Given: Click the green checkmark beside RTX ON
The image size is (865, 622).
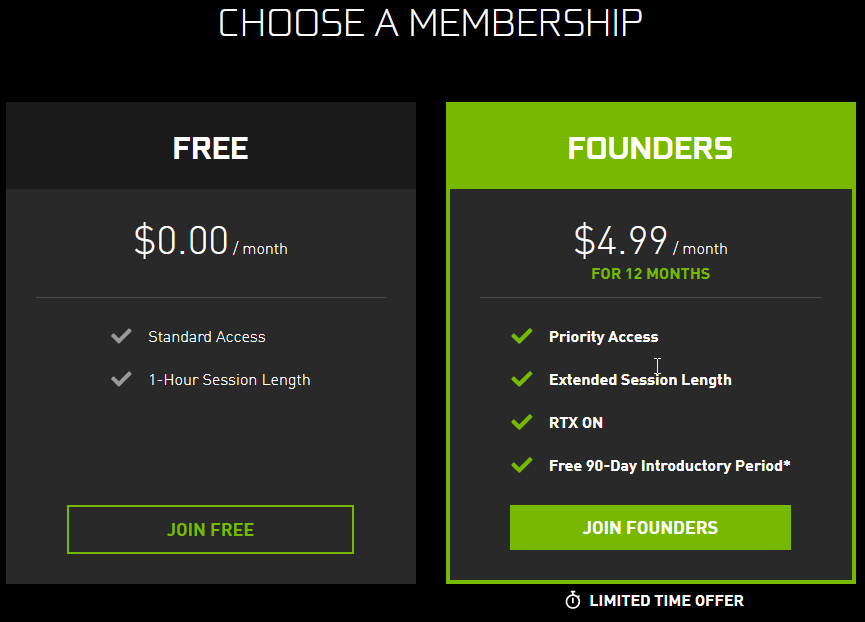Looking at the screenshot, I should click(x=521, y=423).
